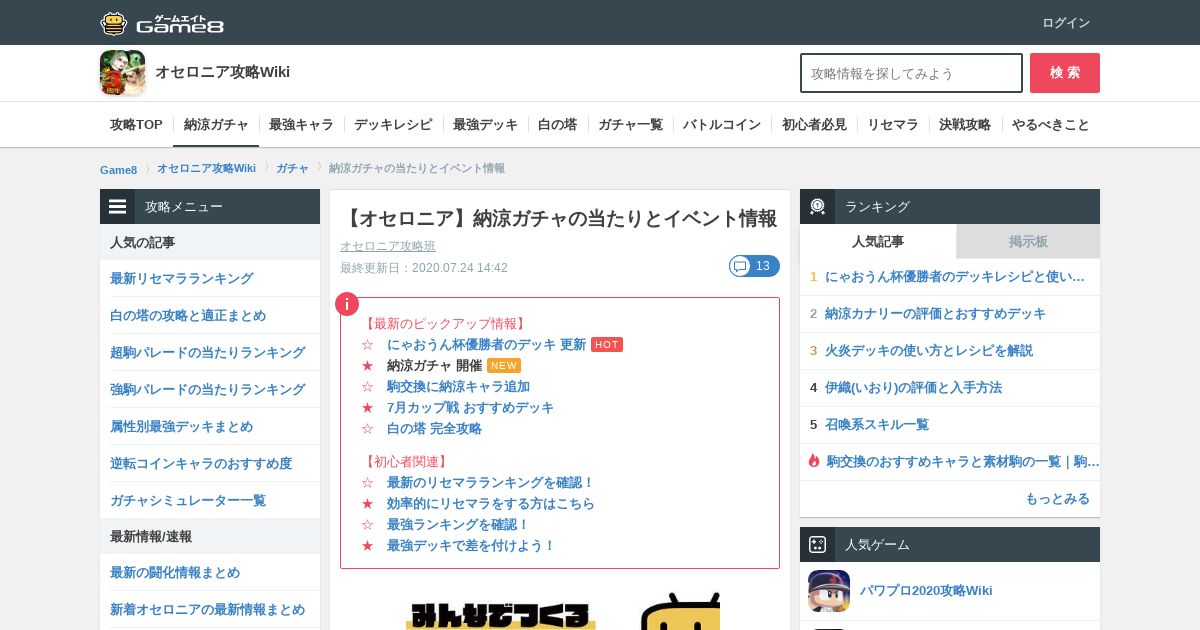Screen dimensions: 1200x630
Task: Open 属性別最強デッキまとめ sidebar link
Action: click(181, 426)
